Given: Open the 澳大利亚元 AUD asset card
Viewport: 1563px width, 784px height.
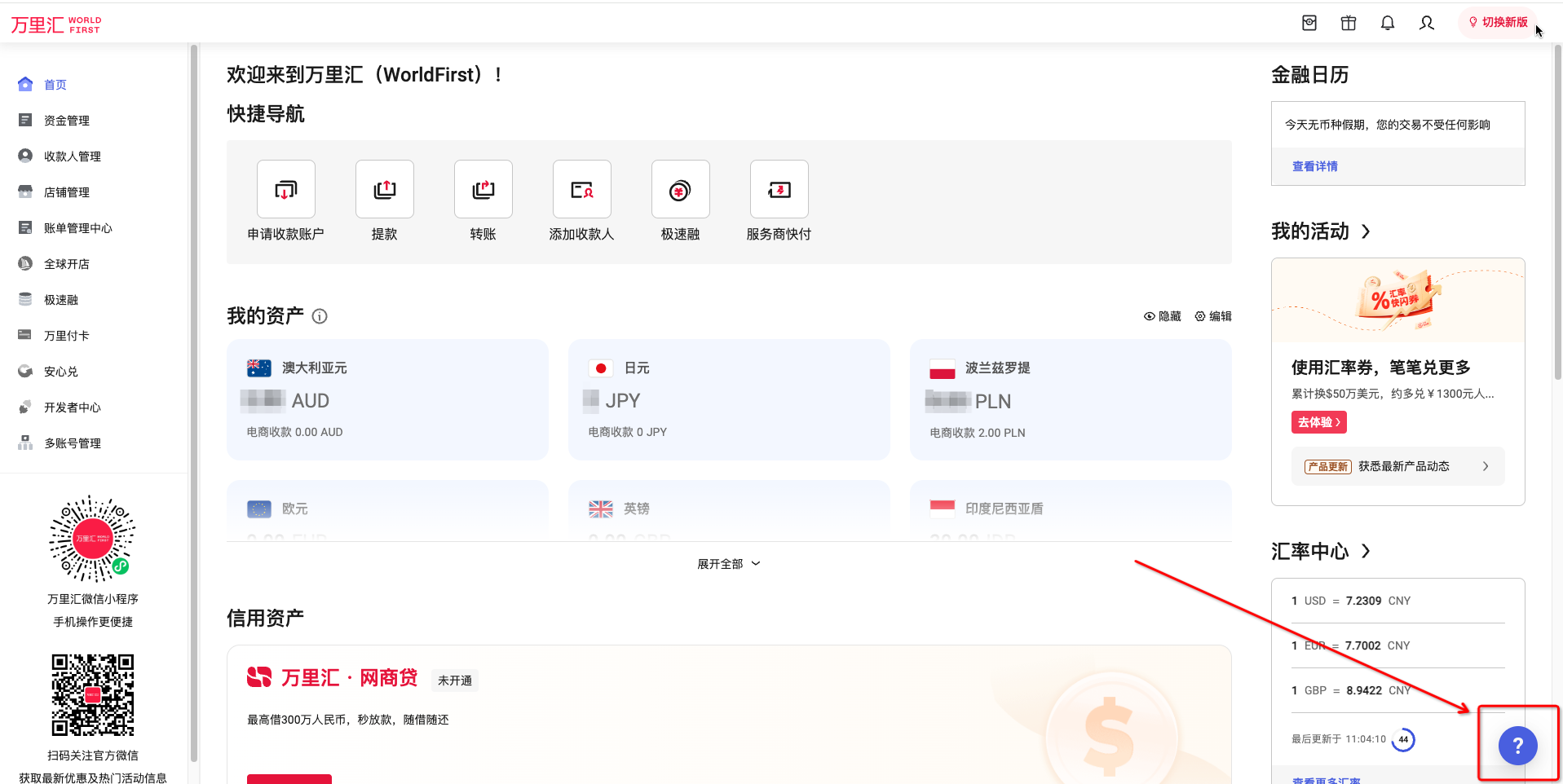Looking at the screenshot, I should coord(387,399).
